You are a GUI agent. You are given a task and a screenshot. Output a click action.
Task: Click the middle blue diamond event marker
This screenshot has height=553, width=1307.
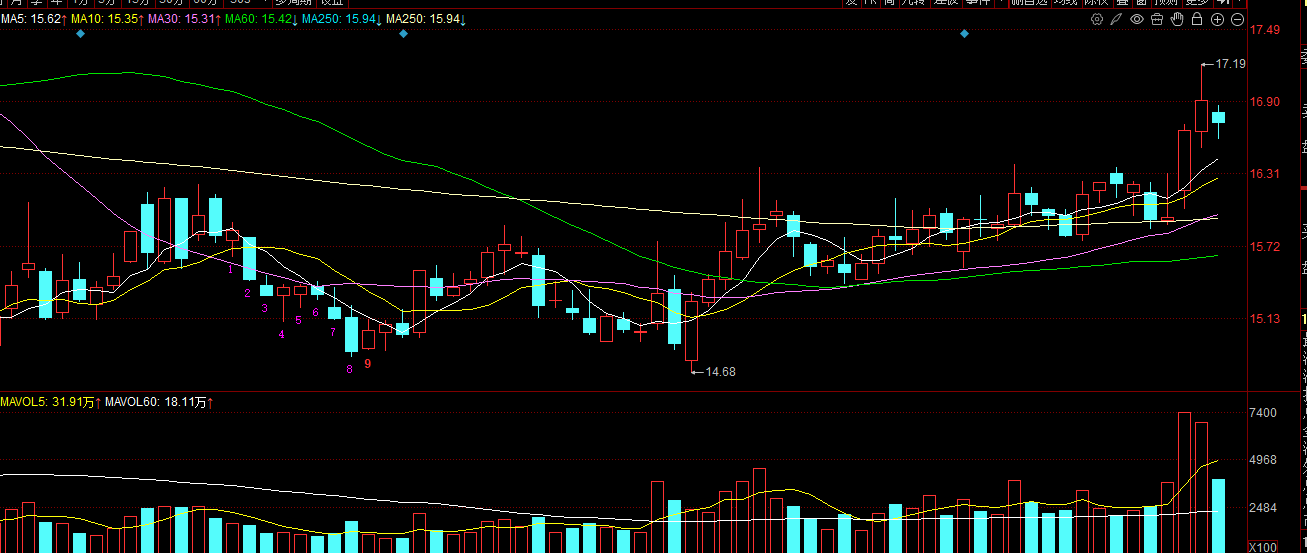pyautogui.click(x=403, y=34)
